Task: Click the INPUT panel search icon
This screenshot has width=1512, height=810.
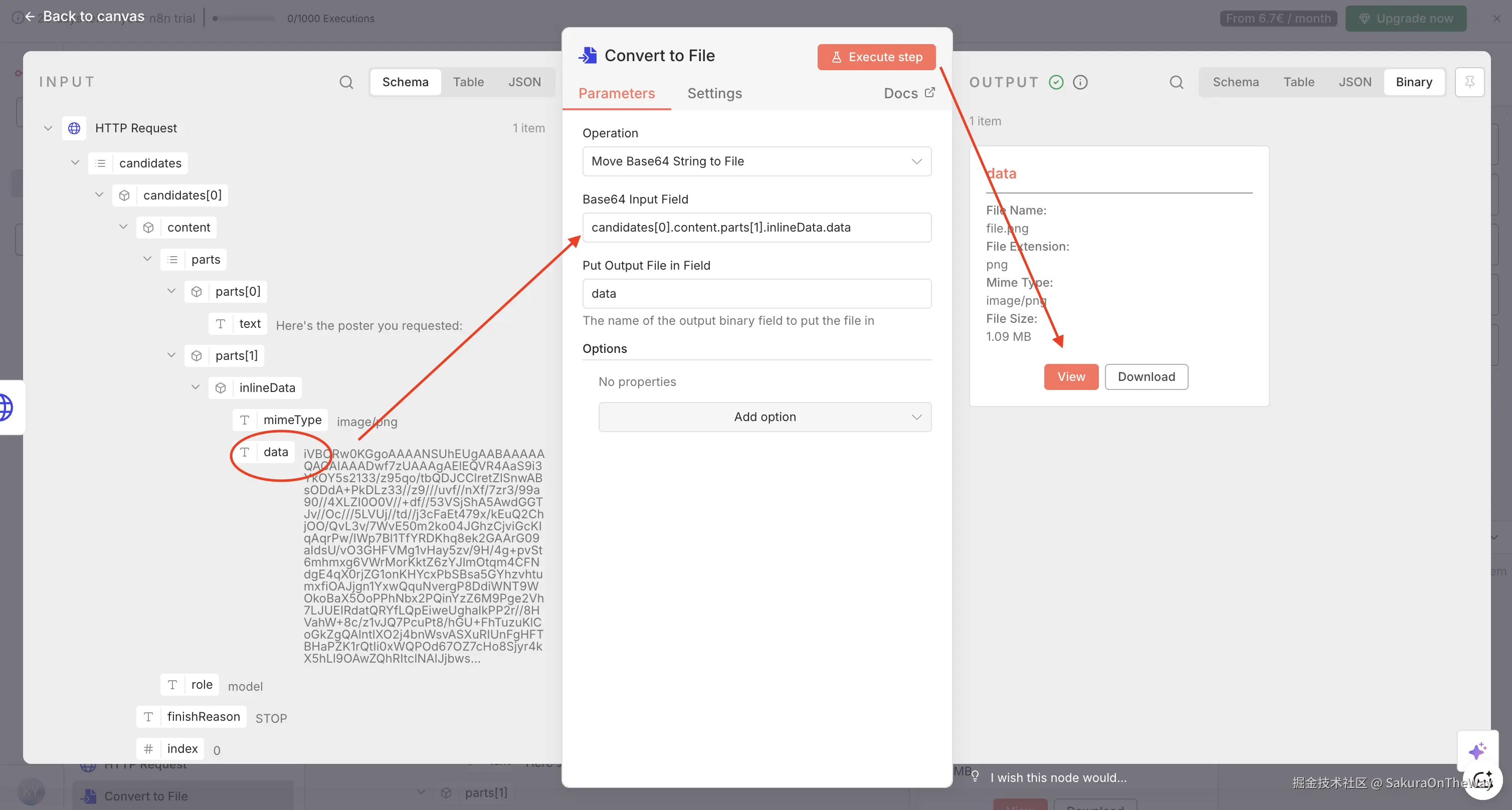Action: click(346, 82)
